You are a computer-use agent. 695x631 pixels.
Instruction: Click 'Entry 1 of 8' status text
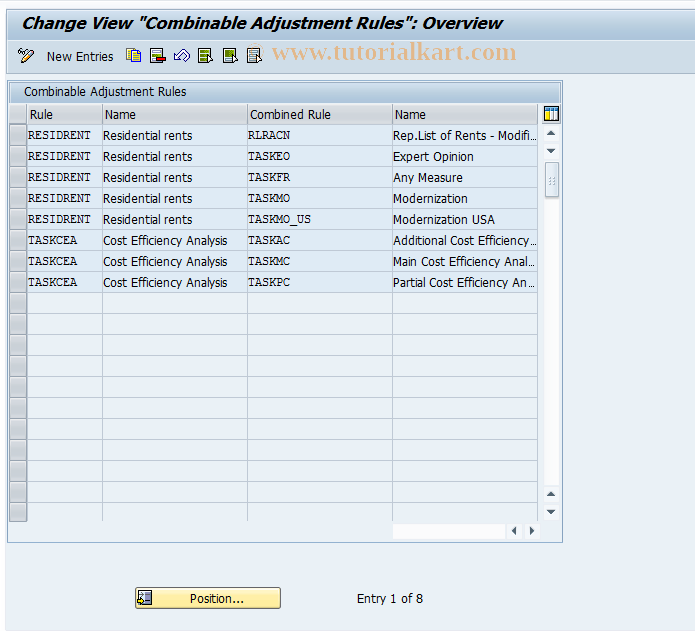click(390, 599)
